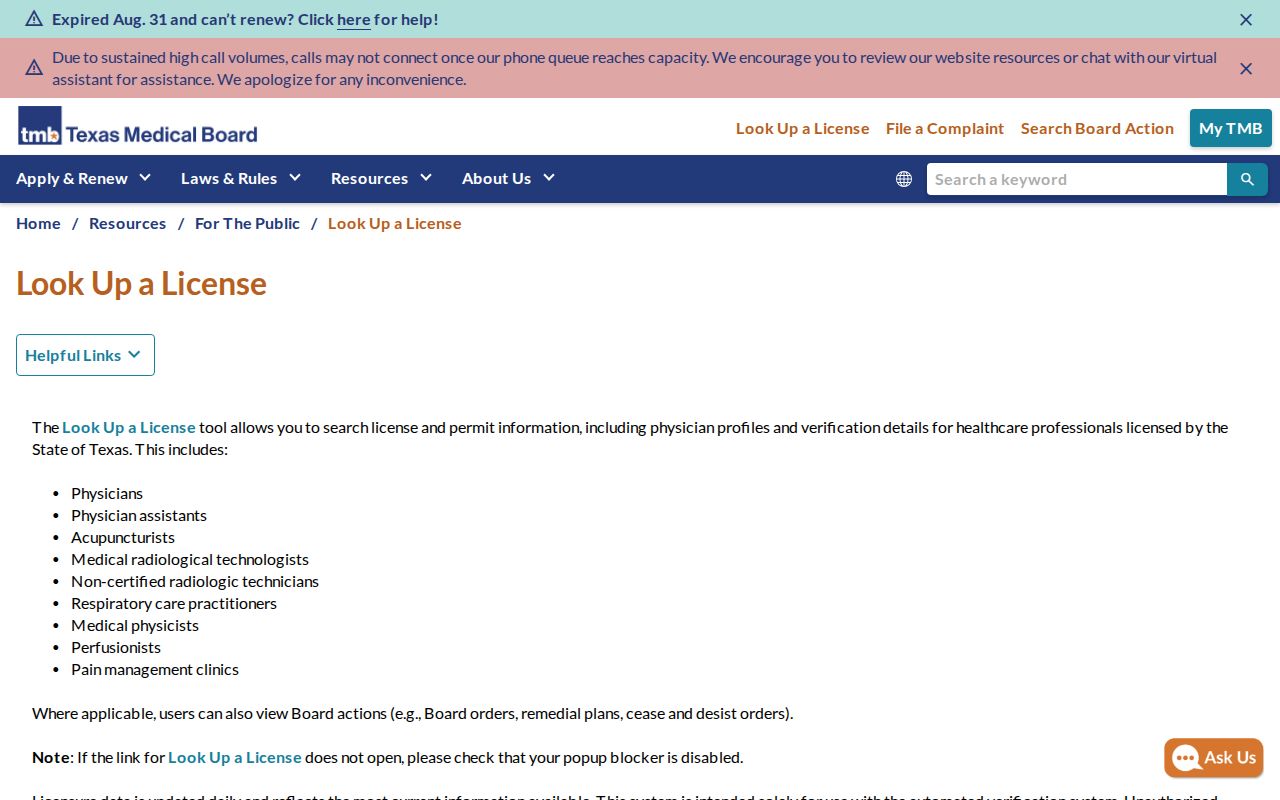This screenshot has height=800, width=1280.
Task: Click the Look Up a License breadcrumb
Action: tap(395, 223)
